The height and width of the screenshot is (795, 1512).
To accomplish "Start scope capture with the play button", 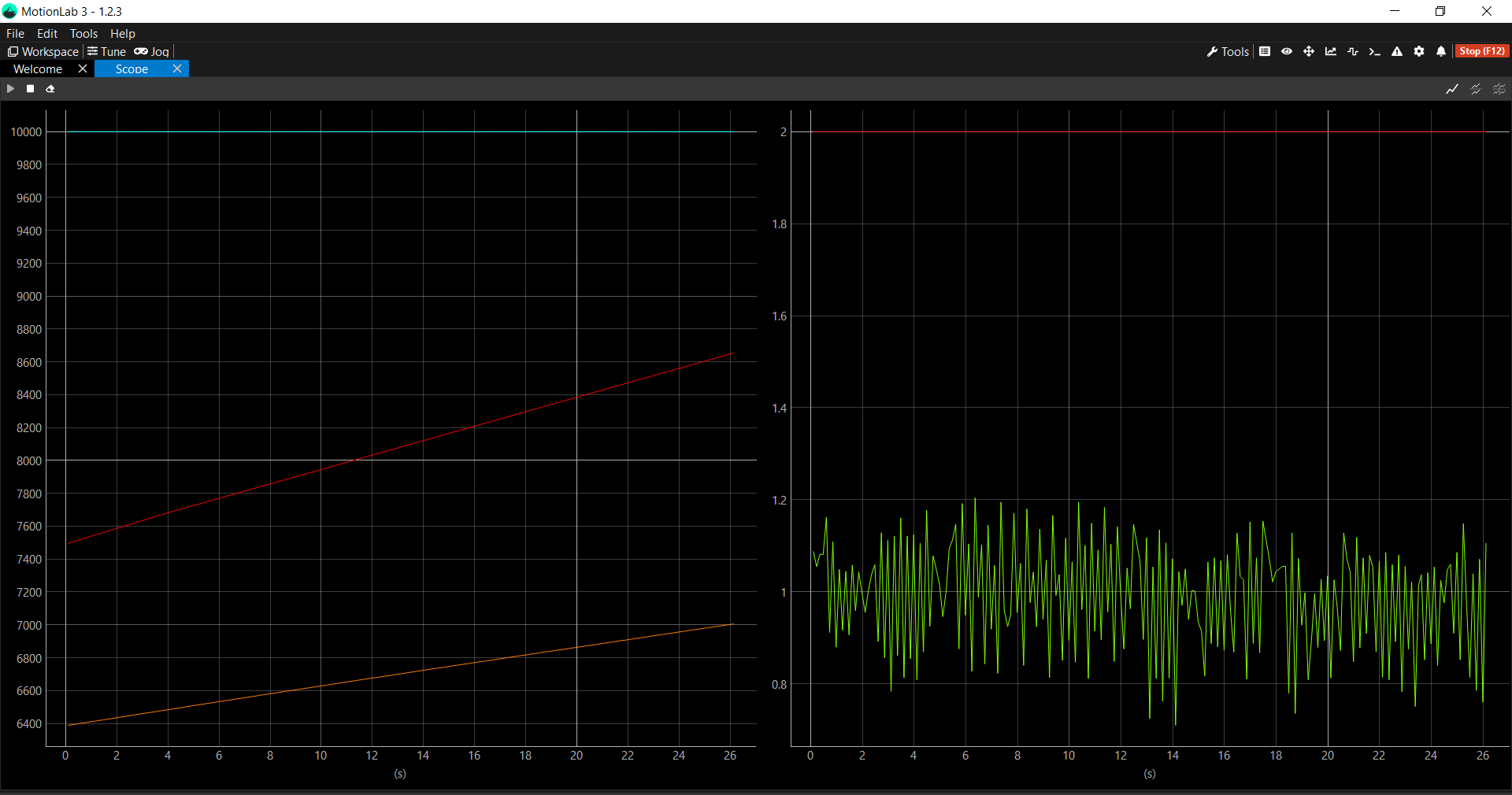I will point(10,89).
